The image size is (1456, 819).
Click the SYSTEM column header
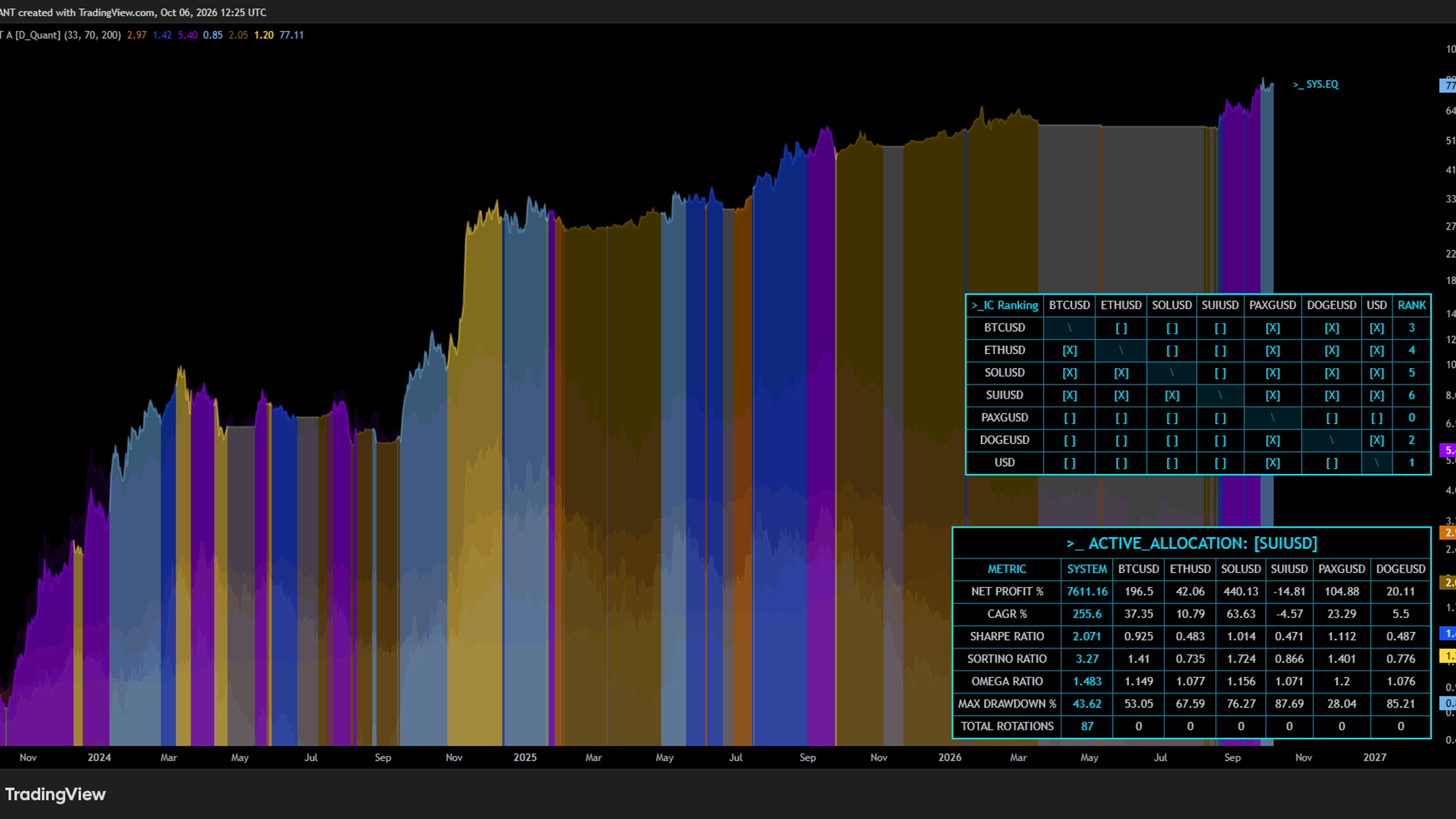point(1087,569)
